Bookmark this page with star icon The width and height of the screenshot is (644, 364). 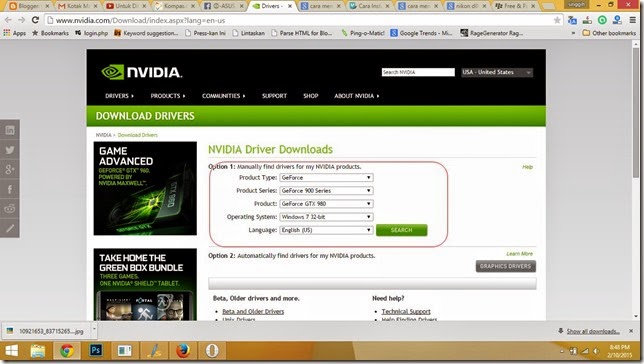click(x=557, y=20)
